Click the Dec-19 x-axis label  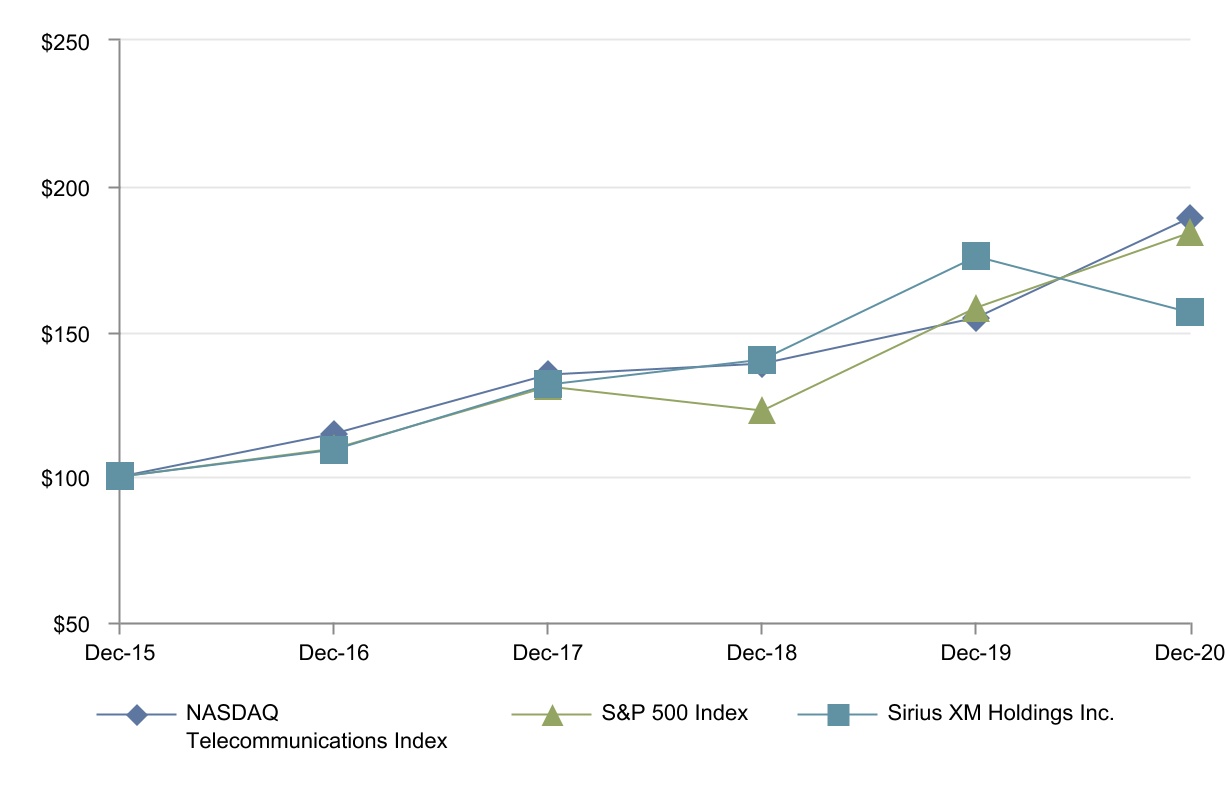click(975, 653)
